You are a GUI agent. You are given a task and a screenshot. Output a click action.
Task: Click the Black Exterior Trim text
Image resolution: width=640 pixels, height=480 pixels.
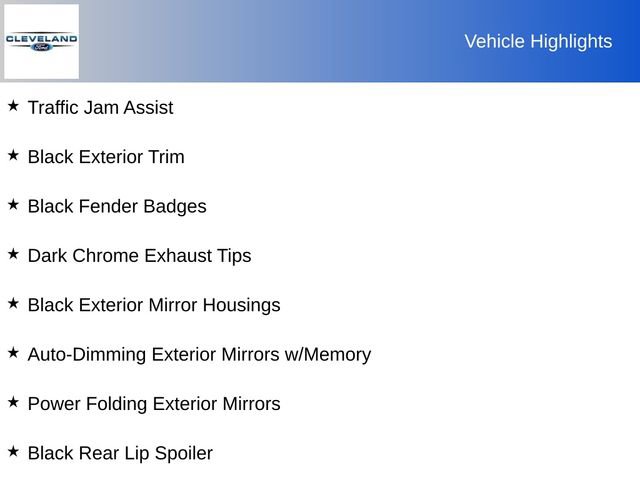(x=106, y=157)
